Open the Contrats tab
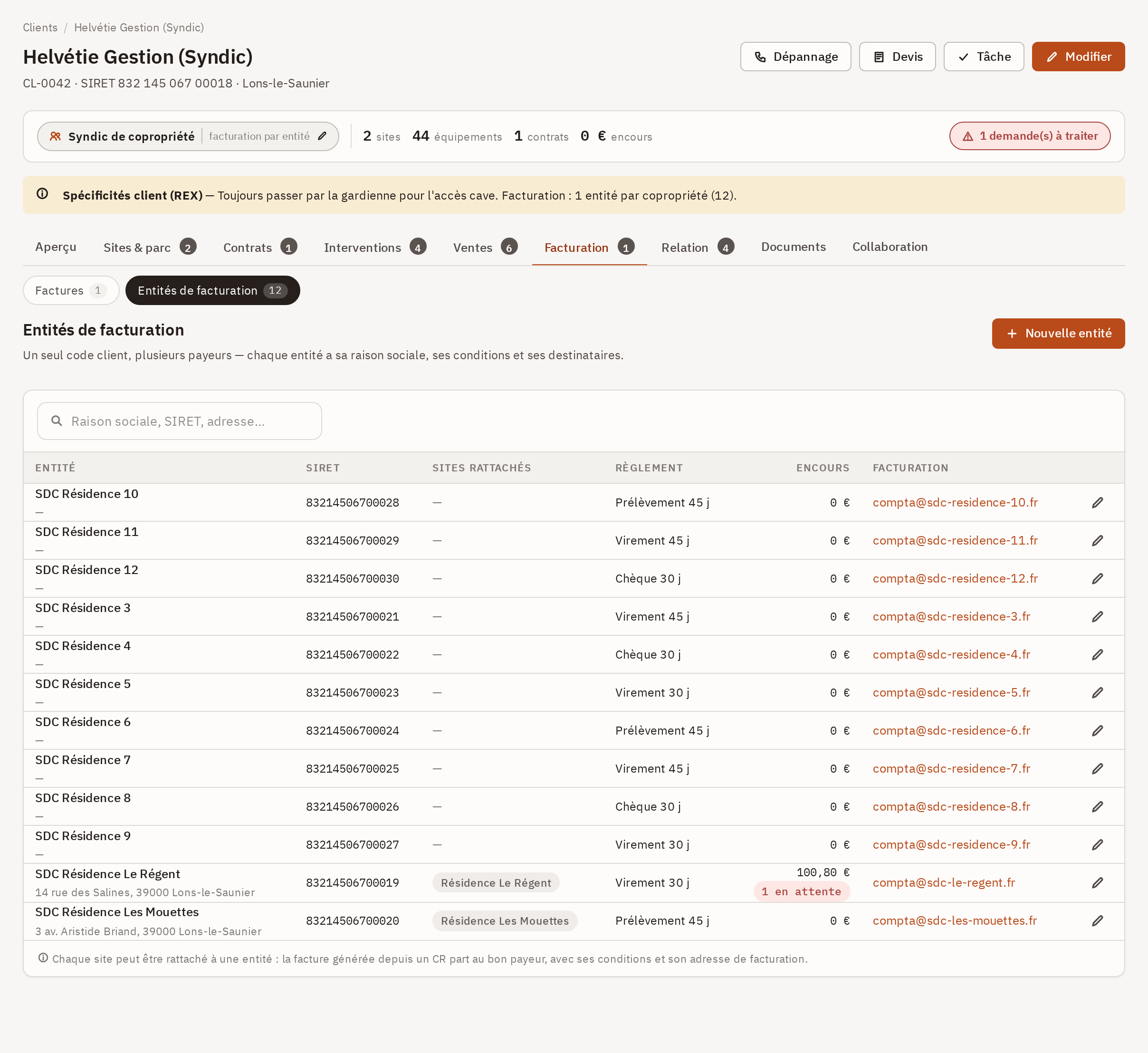 pyautogui.click(x=260, y=247)
